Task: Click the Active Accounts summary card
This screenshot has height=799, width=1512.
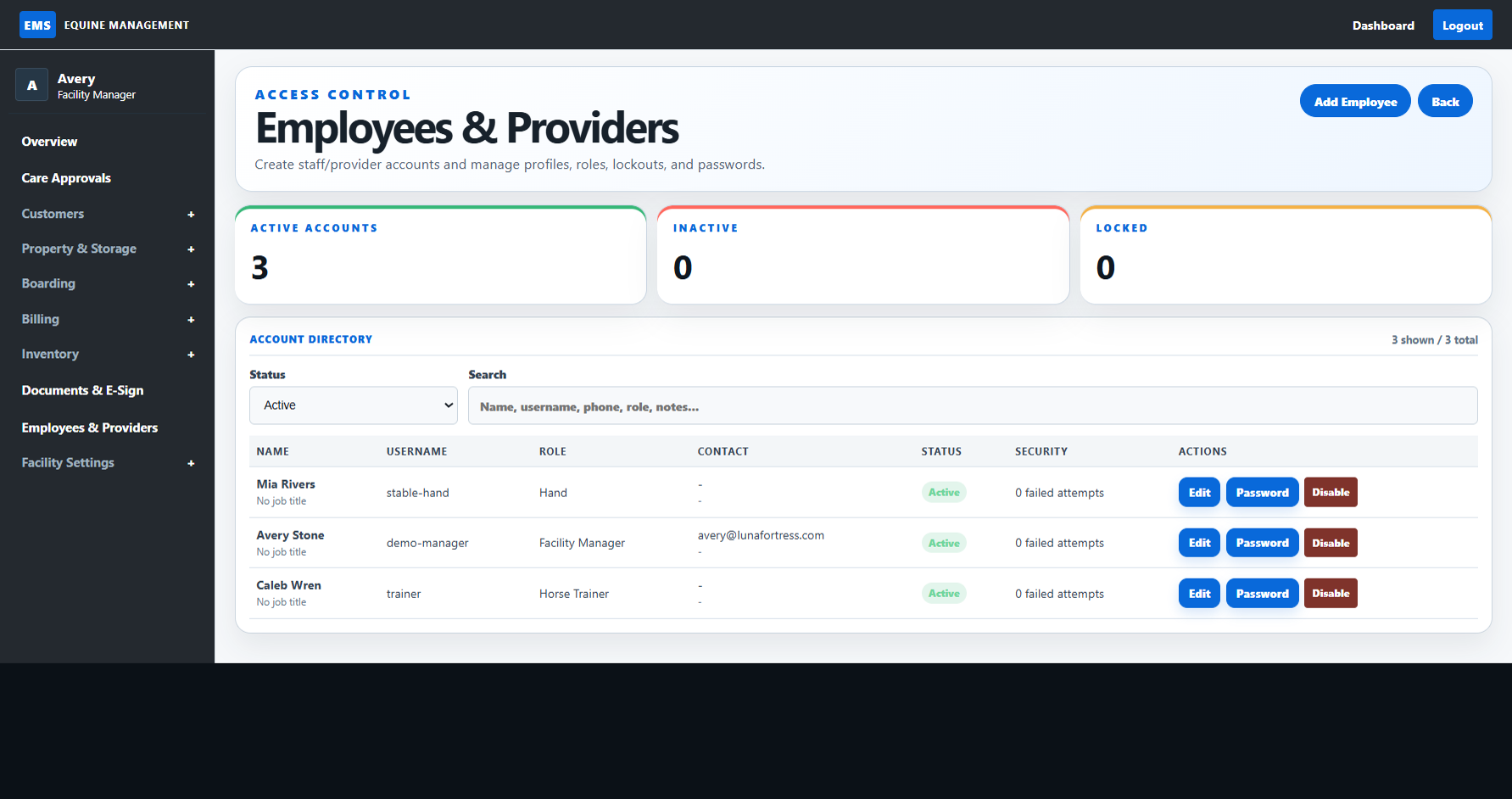Action: pos(440,255)
